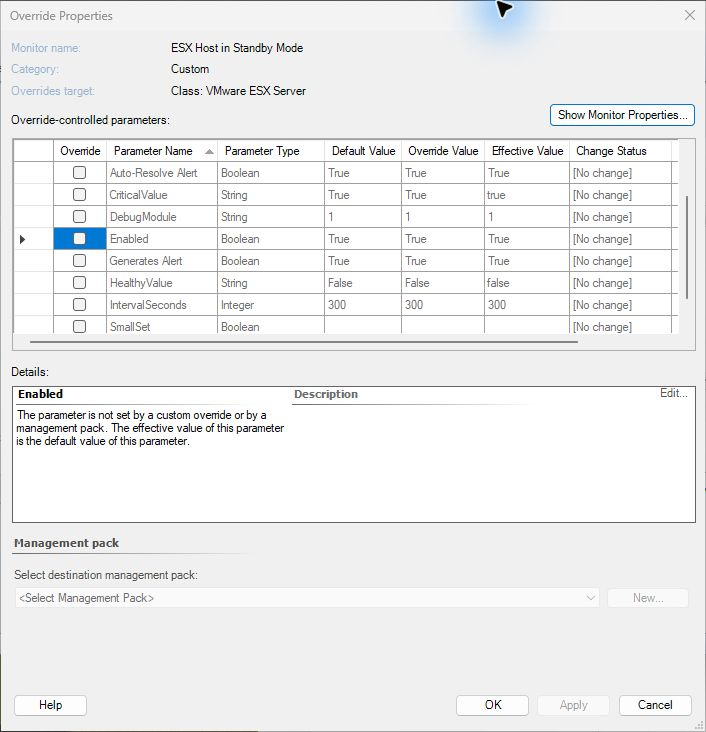Click the Edit link in Details
706x732 pixels.
673,393
